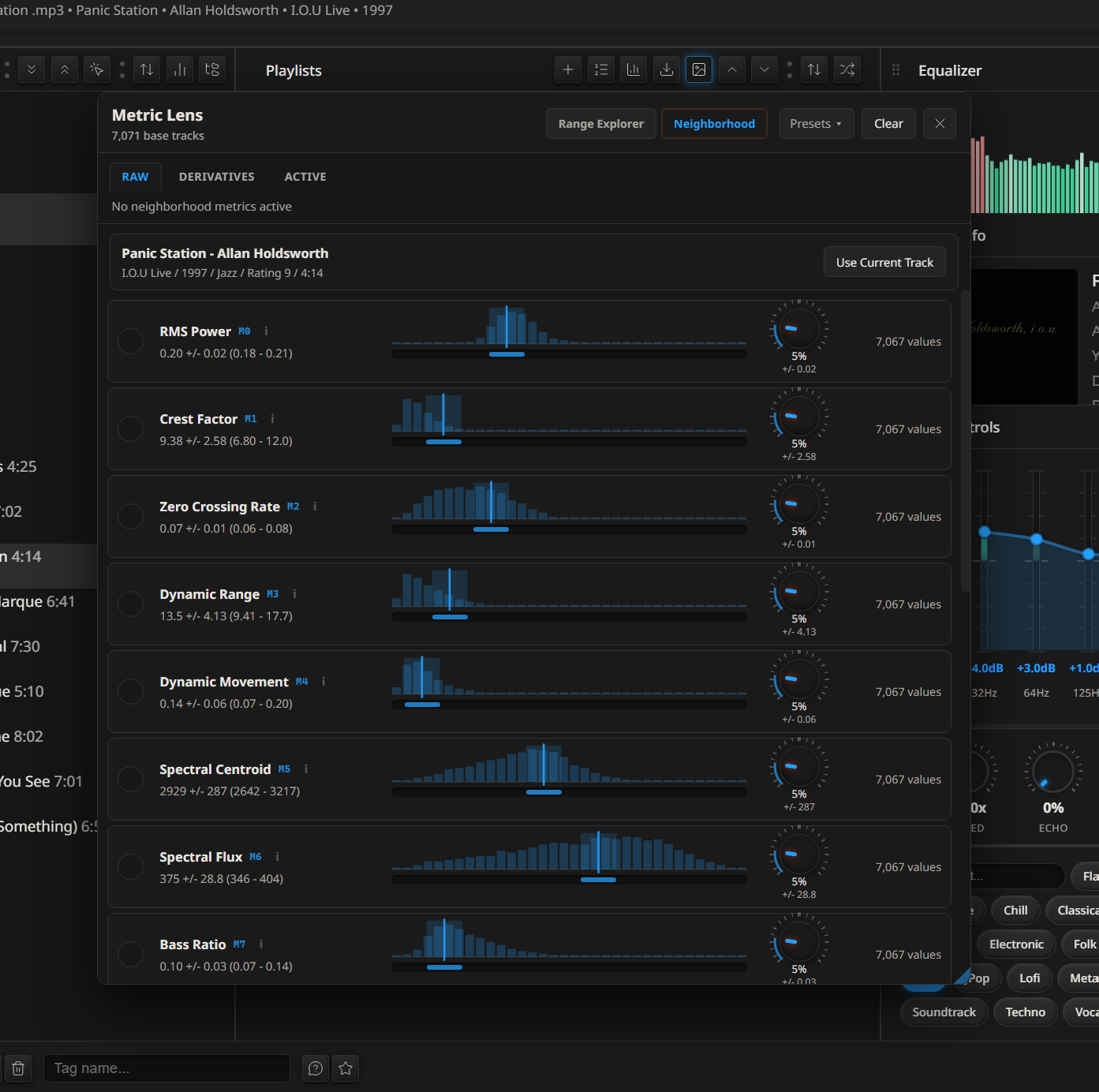Select the Electronic genre tag
The height and width of the screenshot is (1092, 1099).
click(x=1016, y=944)
